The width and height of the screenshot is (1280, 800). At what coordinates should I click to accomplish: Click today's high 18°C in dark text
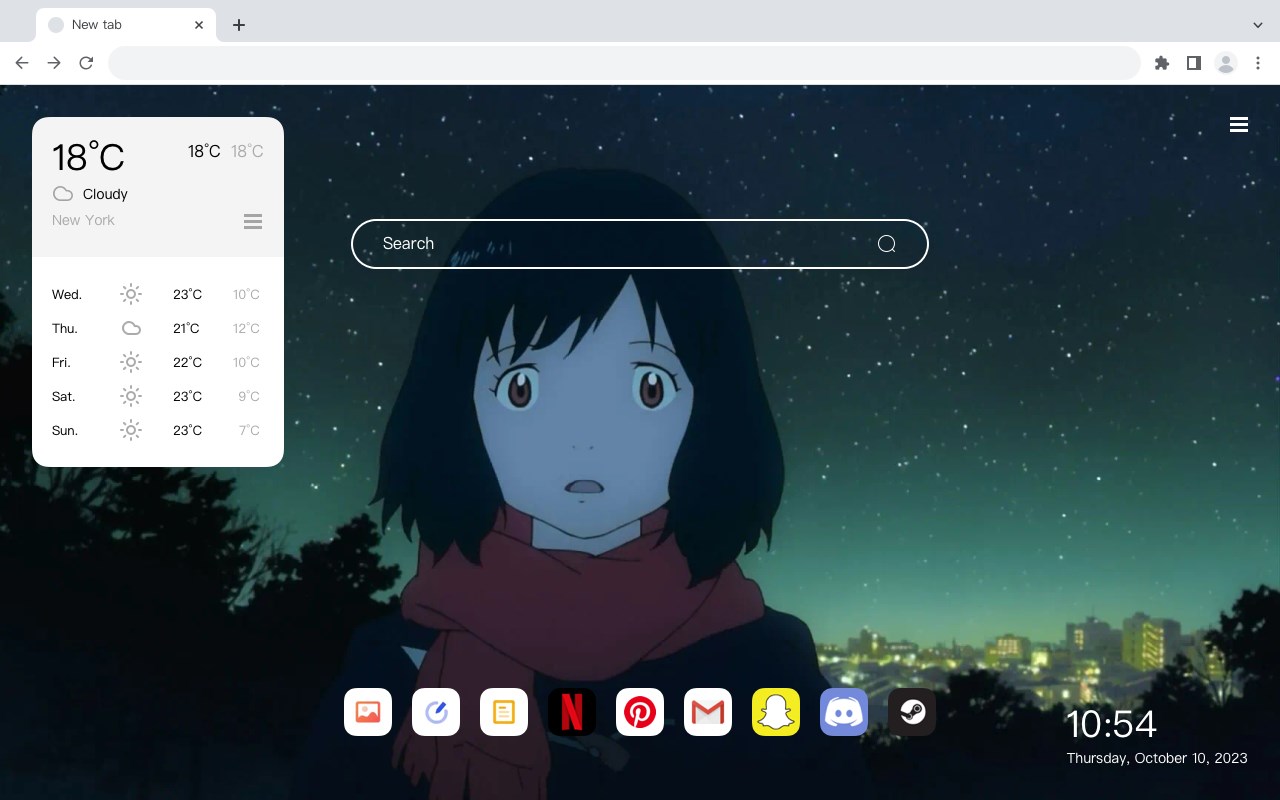pyautogui.click(x=204, y=151)
